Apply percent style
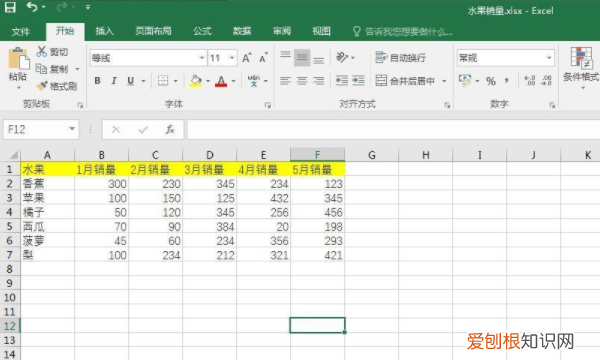This screenshot has width=600, height=360. [x=491, y=81]
